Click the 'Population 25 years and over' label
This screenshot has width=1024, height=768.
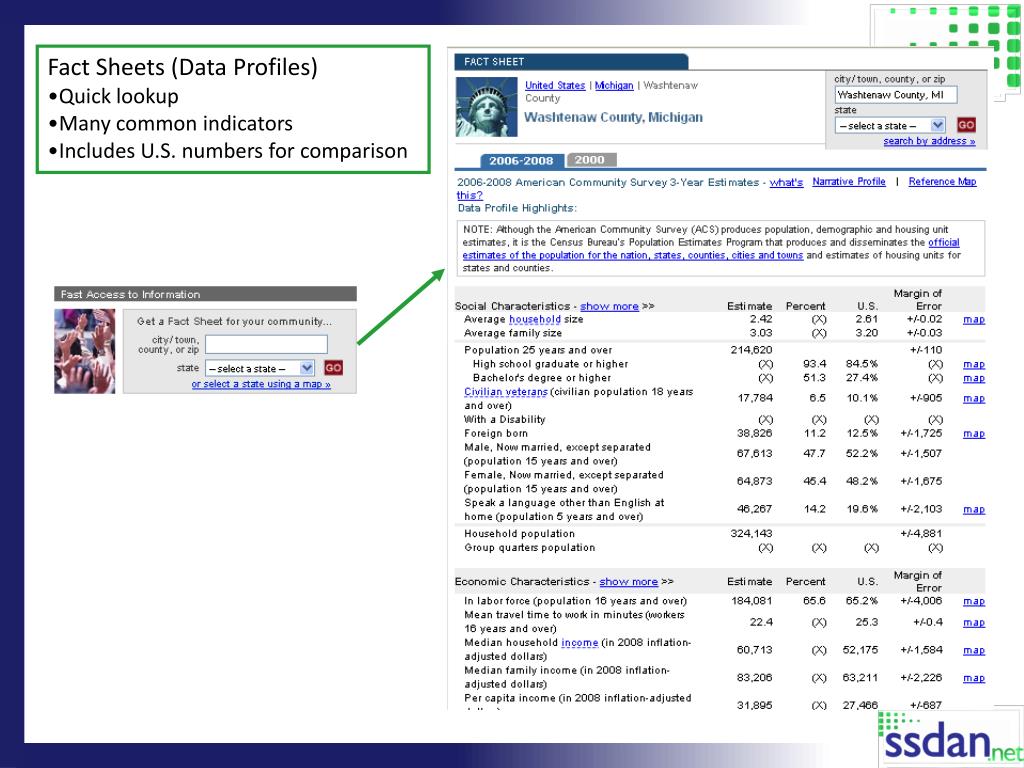pos(538,350)
